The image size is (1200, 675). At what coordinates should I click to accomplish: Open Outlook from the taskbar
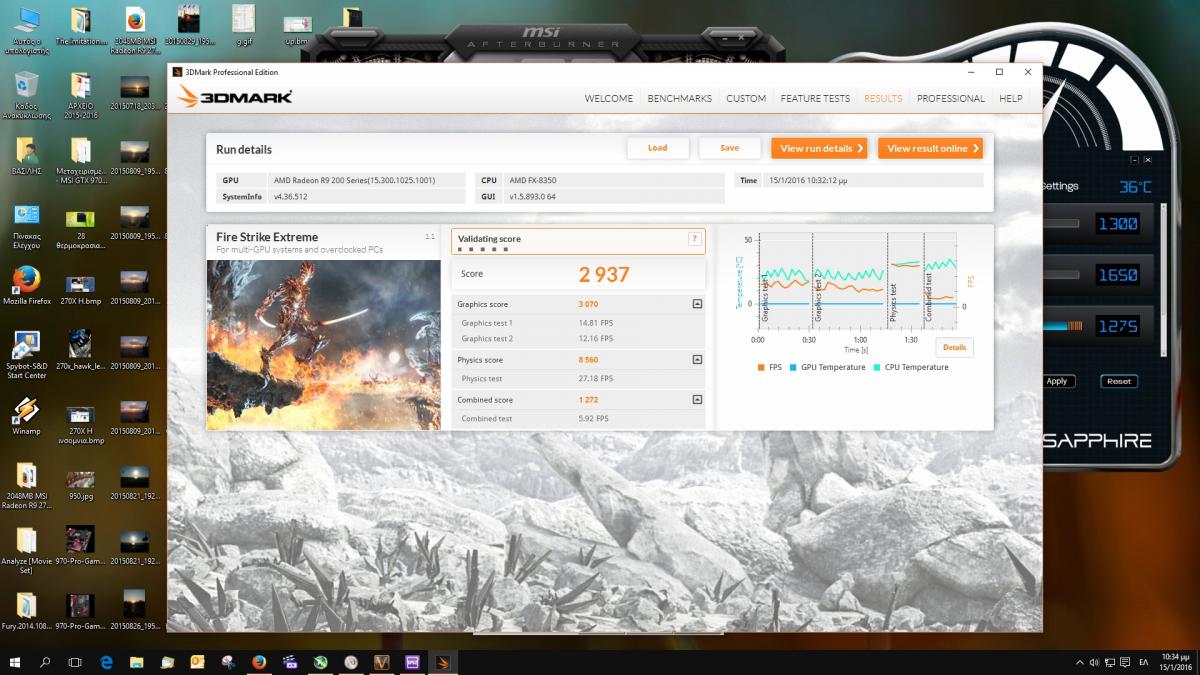point(197,662)
